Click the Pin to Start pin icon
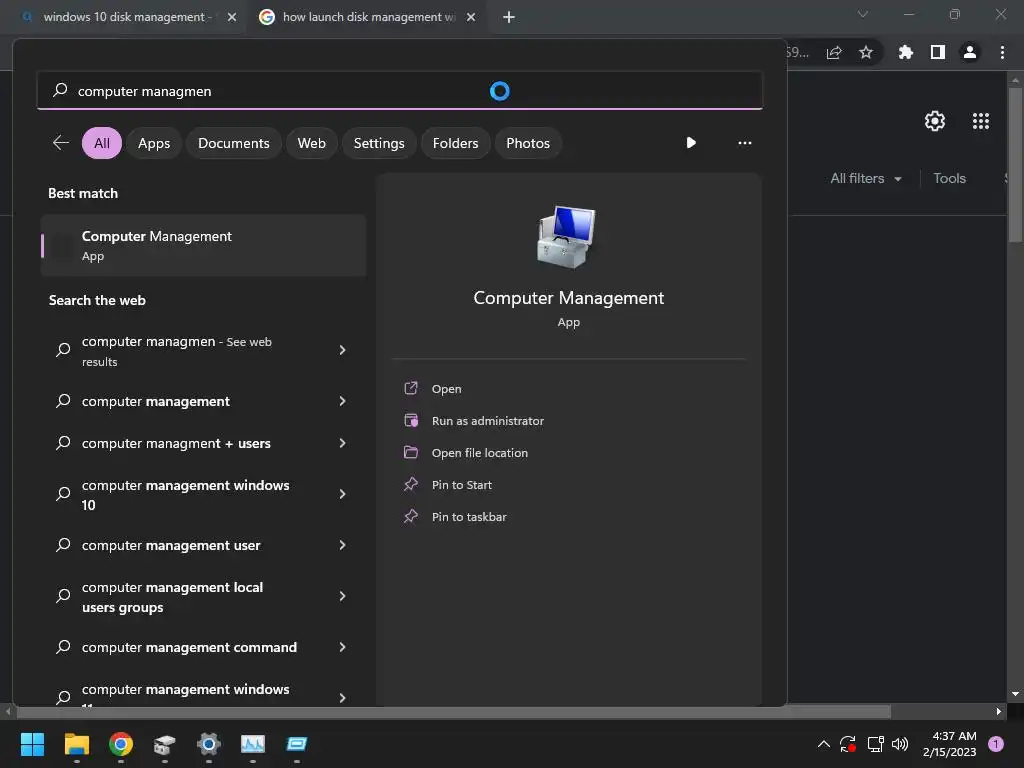Image resolution: width=1024 pixels, height=768 pixels. pyautogui.click(x=411, y=485)
